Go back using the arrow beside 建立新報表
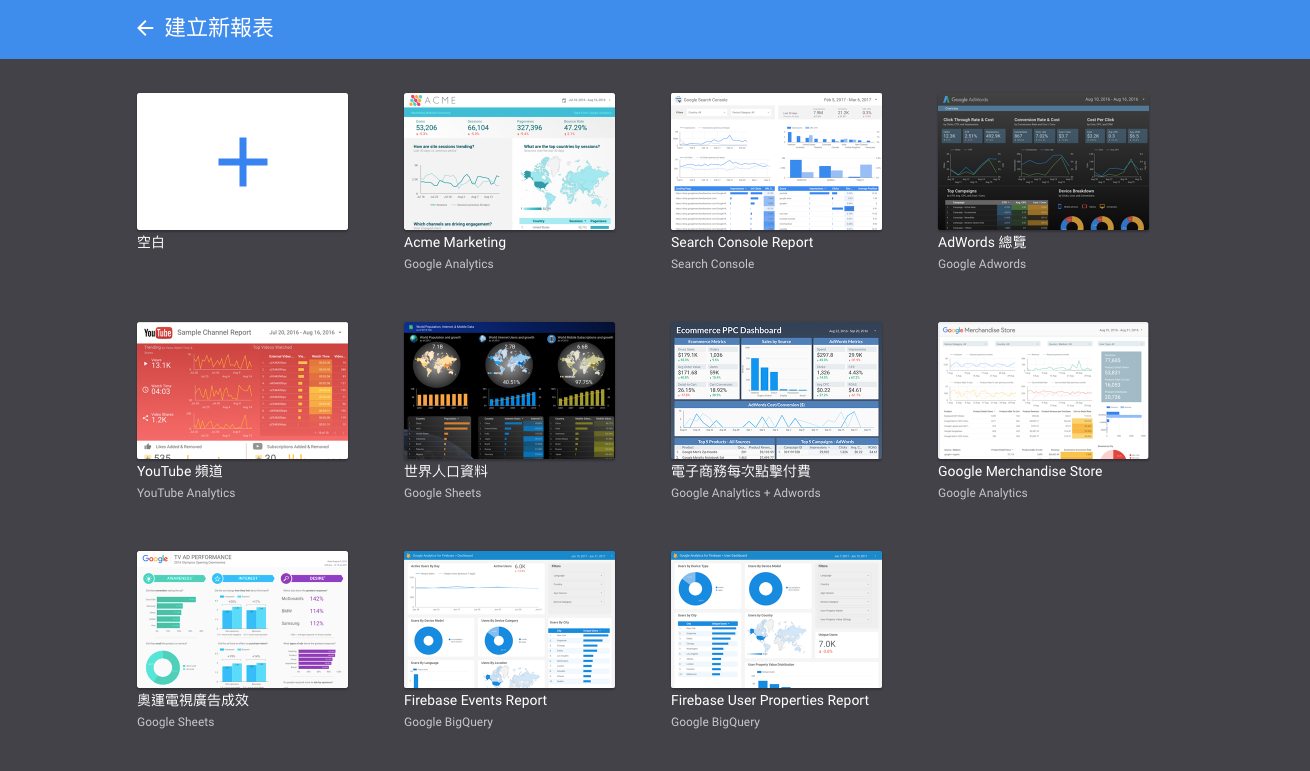Viewport: 1310px width, 771px height. click(x=145, y=28)
